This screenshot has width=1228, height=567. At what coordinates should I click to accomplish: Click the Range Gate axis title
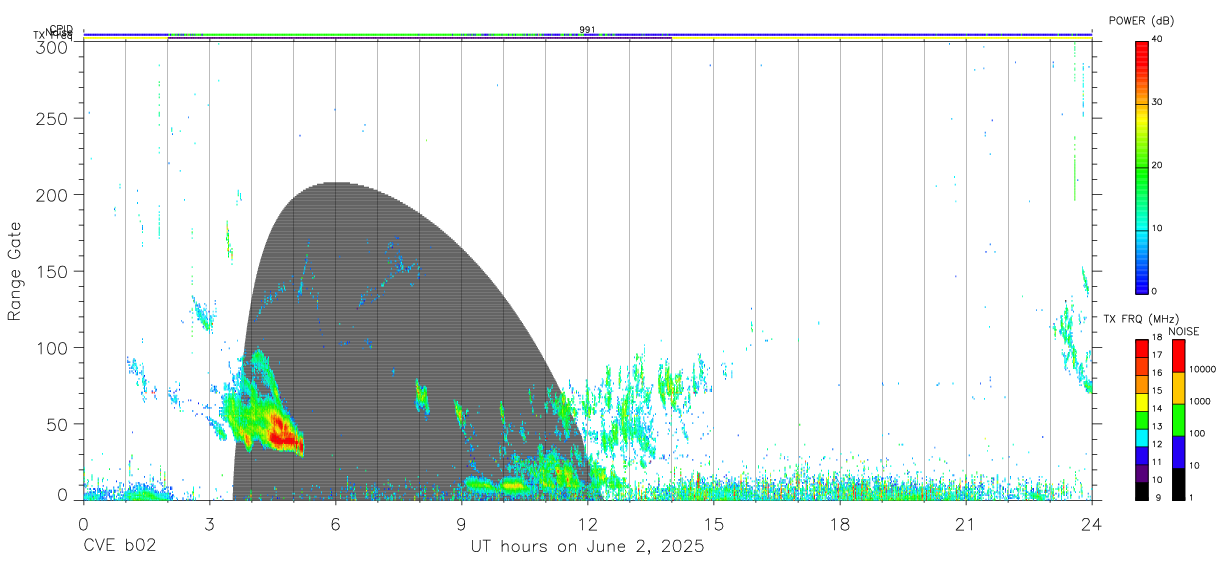[16, 271]
